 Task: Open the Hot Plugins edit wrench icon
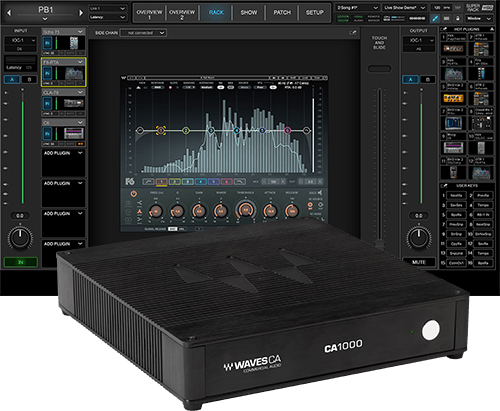(444, 29)
